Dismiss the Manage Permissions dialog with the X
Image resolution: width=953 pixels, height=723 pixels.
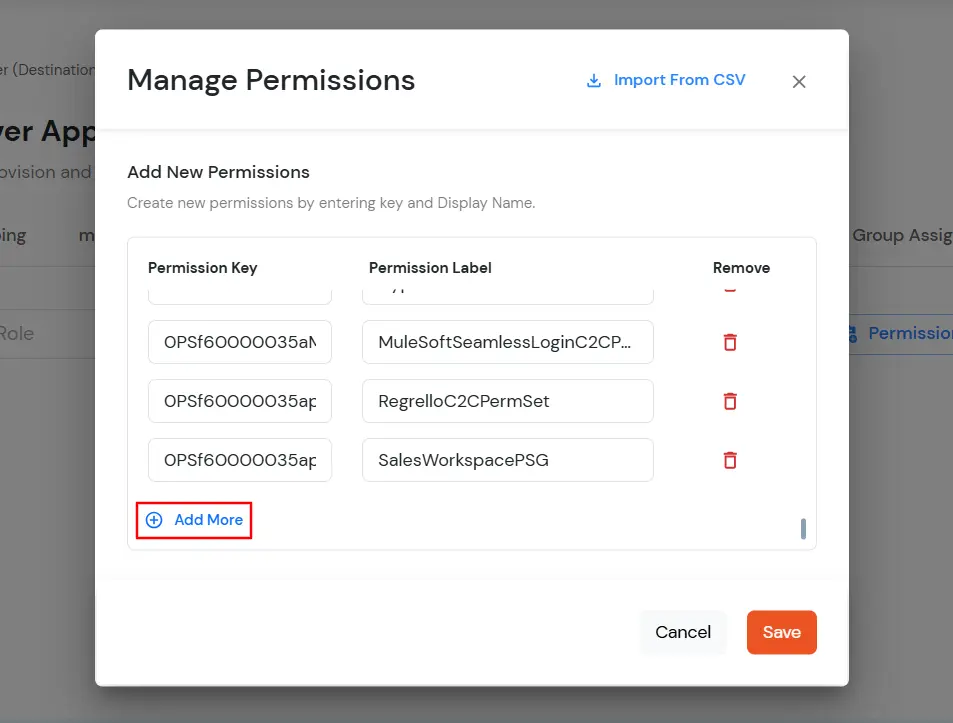[798, 81]
